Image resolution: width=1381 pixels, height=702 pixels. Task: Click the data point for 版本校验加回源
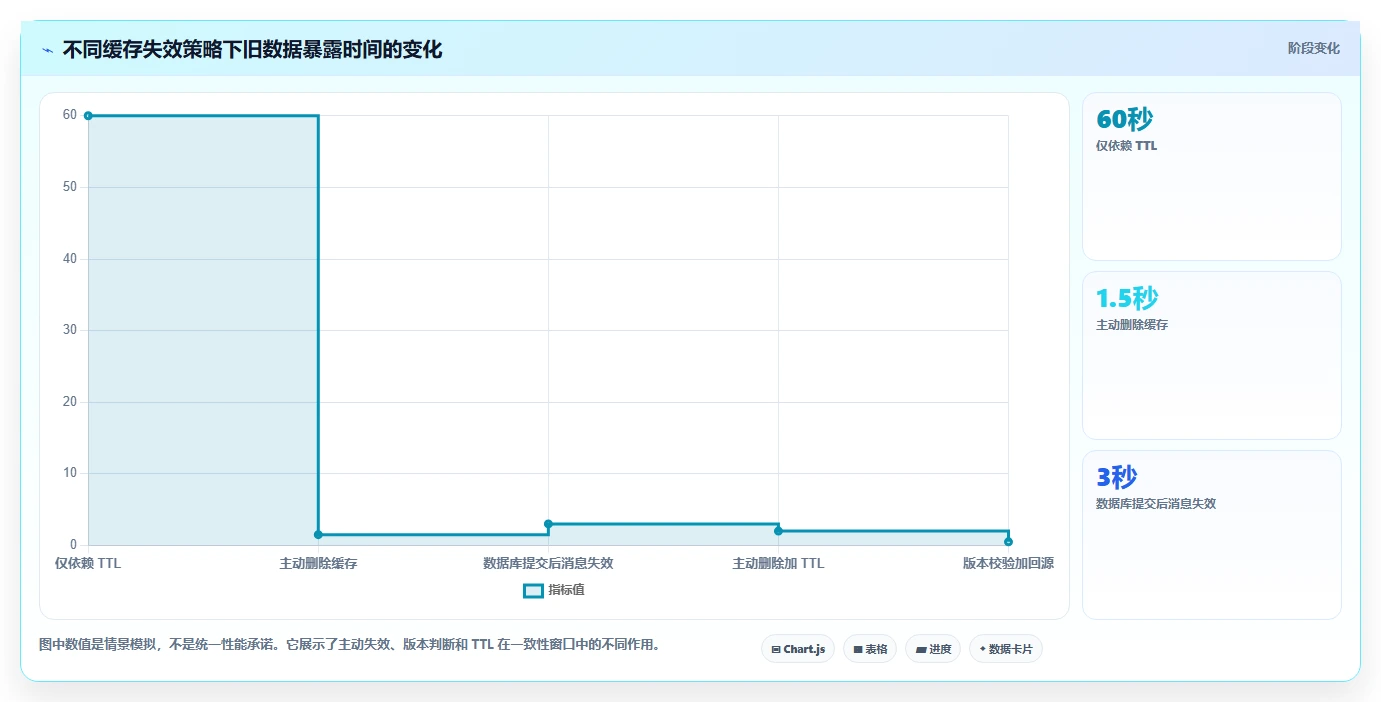pyautogui.click(x=1008, y=541)
